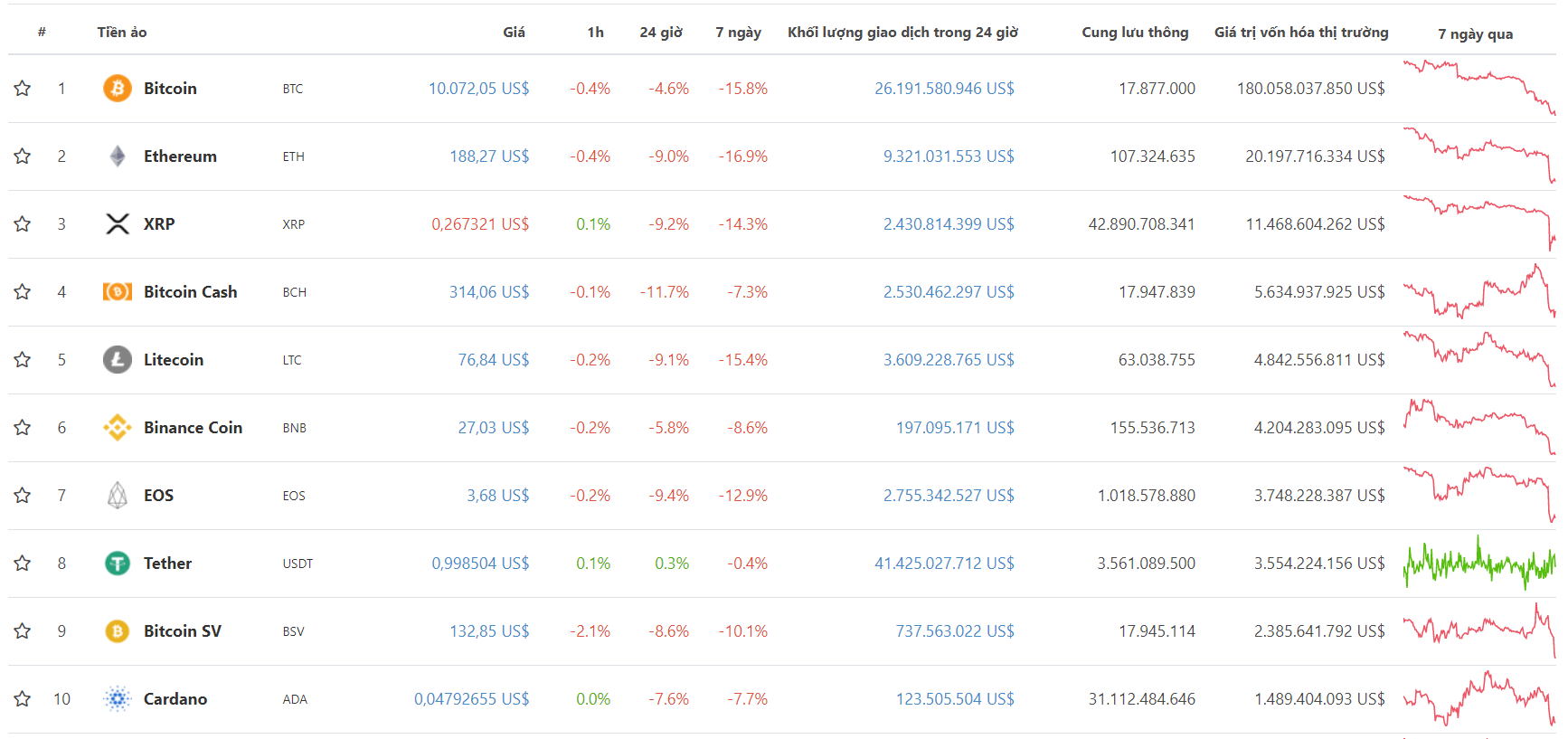Open the Cardano name link
The height and width of the screenshot is (739, 1568).
(x=175, y=699)
